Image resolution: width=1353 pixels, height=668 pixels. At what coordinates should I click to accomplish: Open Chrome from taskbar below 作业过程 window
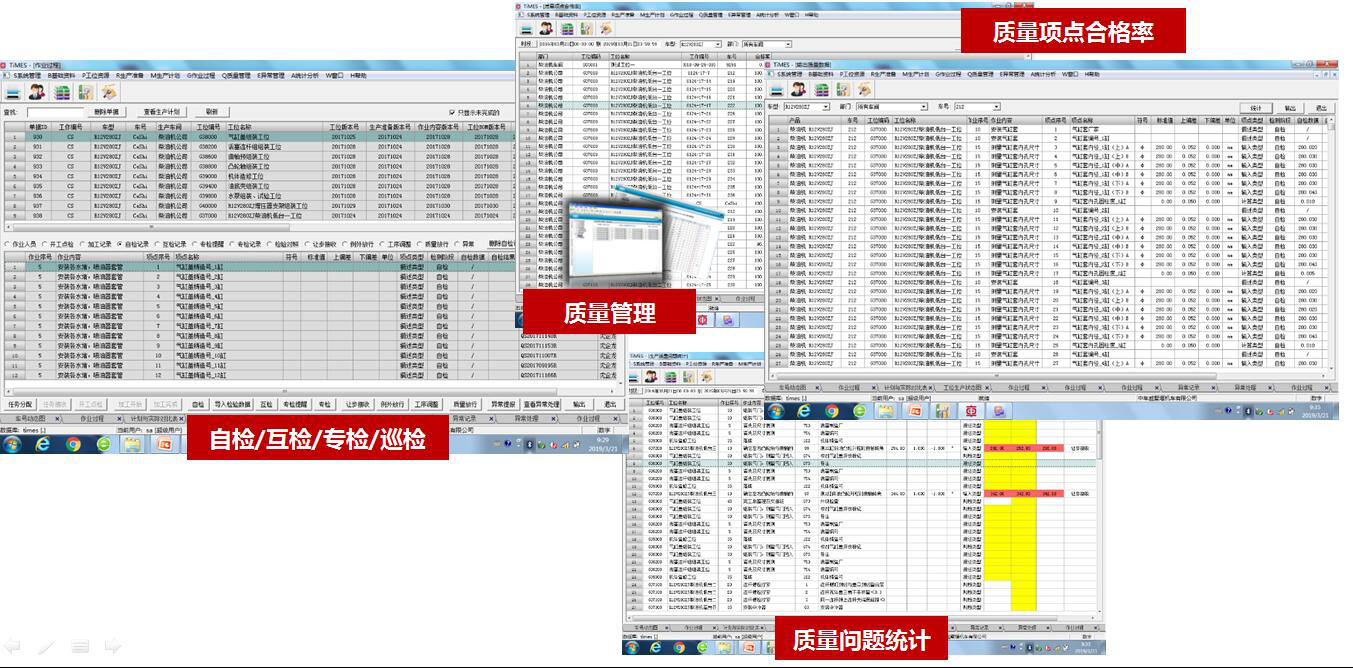74,443
